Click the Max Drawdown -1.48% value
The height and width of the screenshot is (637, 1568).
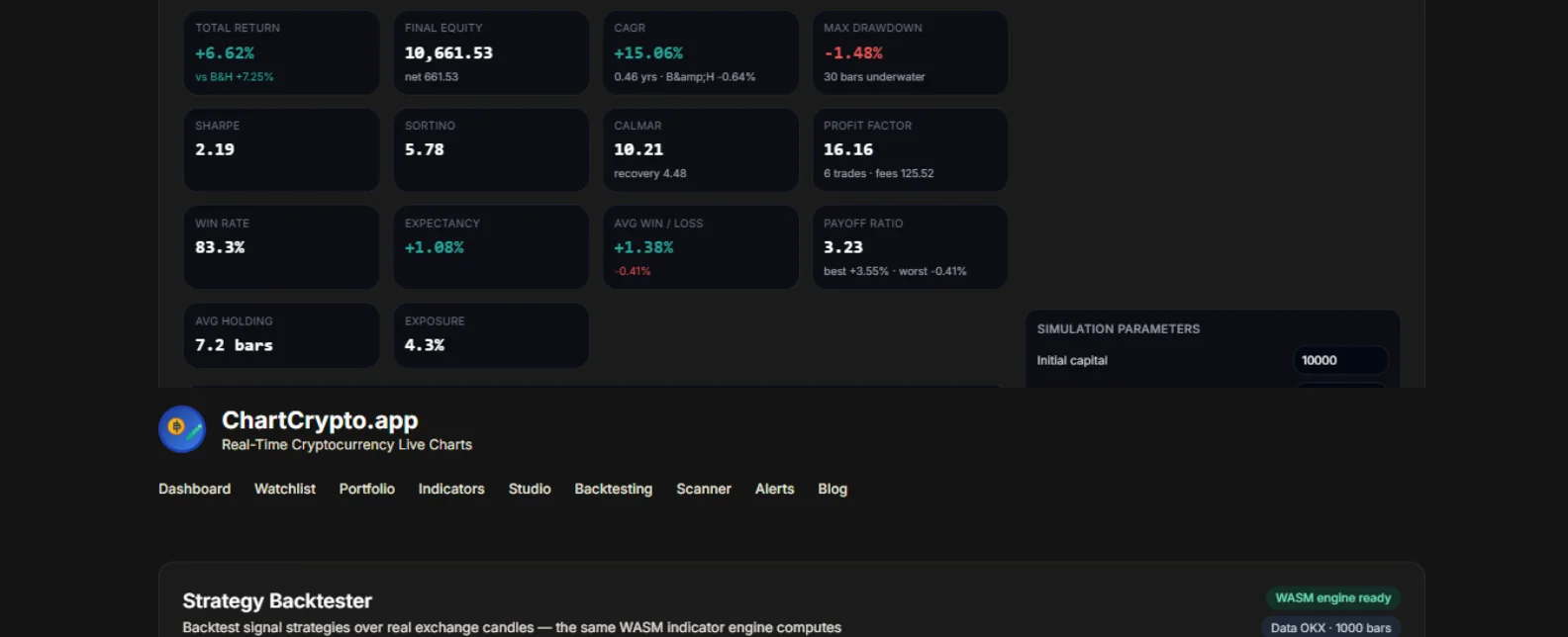[x=853, y=53]
